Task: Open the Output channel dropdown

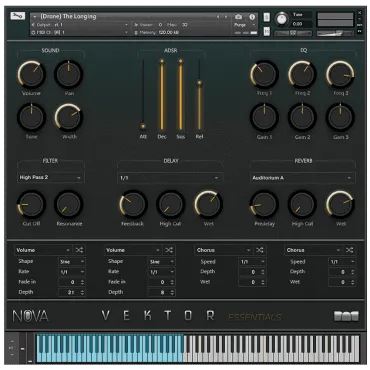Action: pyautogui.click(x=80, y=25)
